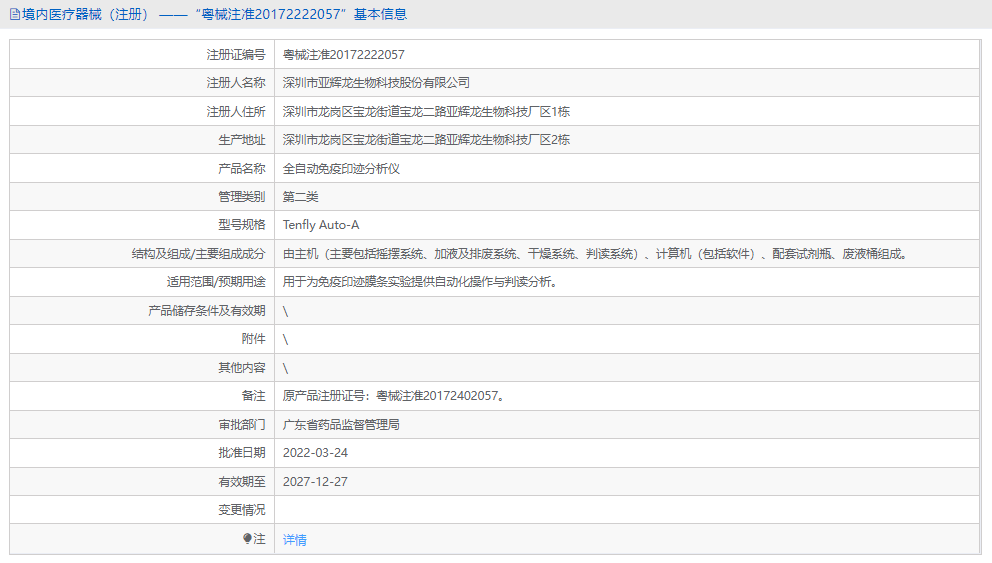Click the 管理类别 label

pyautogui.click(x=242, y=197)
